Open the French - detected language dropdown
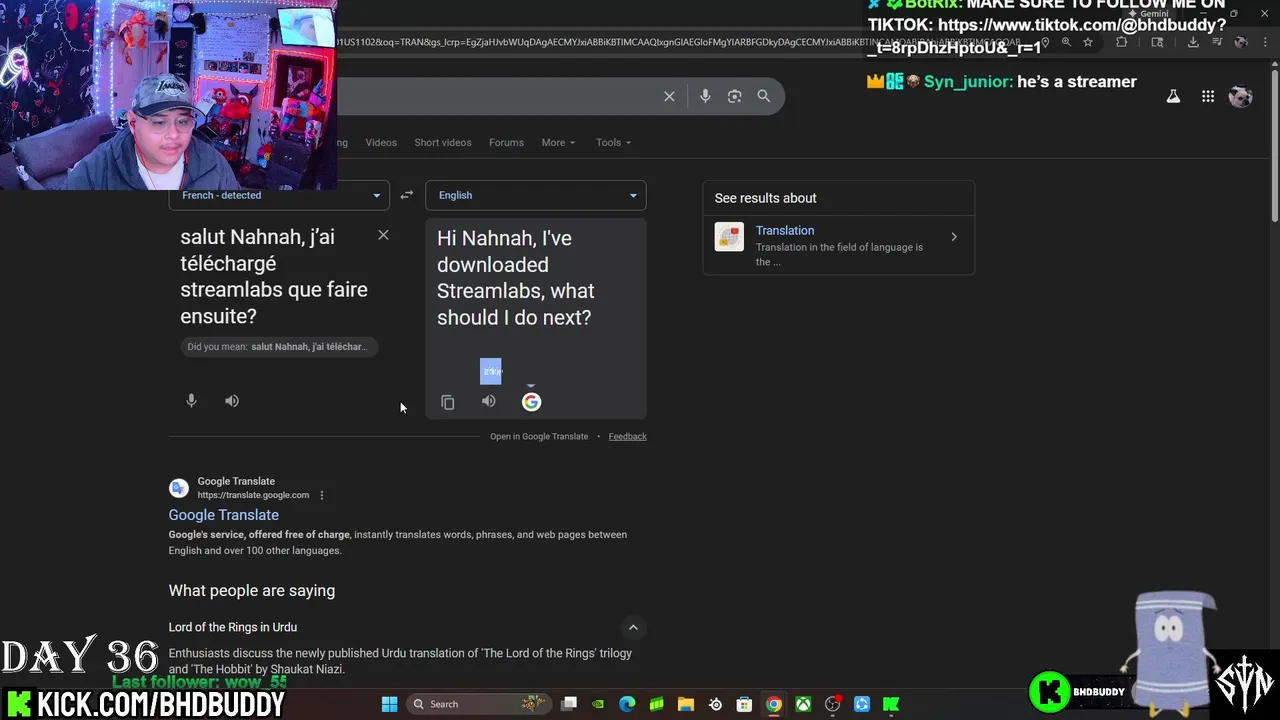 [279, 195]
